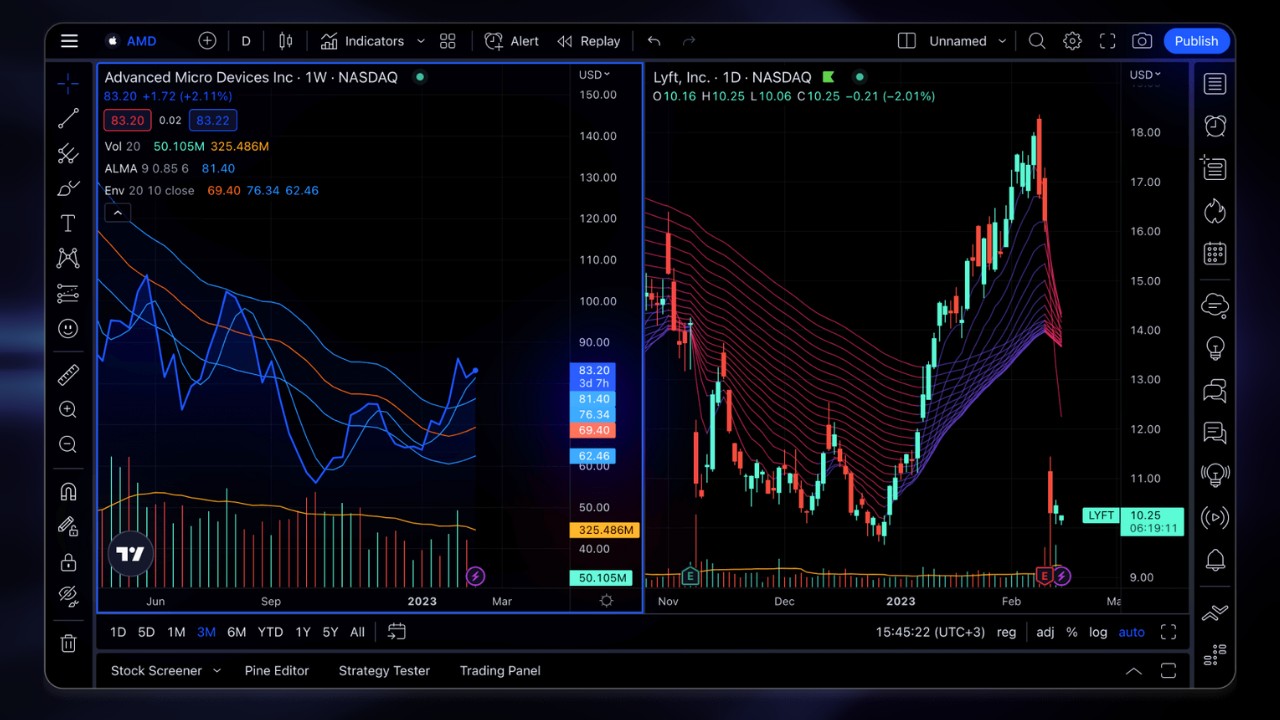
Task: Click the AMD symbol search field
Action: [x=132, y=41]
